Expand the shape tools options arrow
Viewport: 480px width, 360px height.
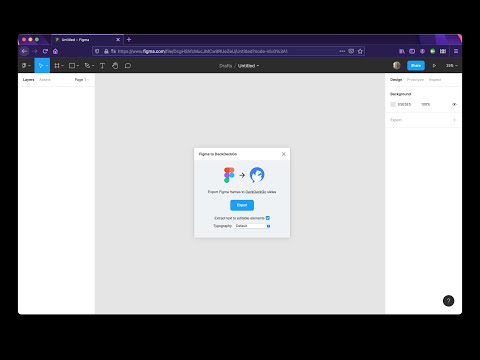point(78,66)
